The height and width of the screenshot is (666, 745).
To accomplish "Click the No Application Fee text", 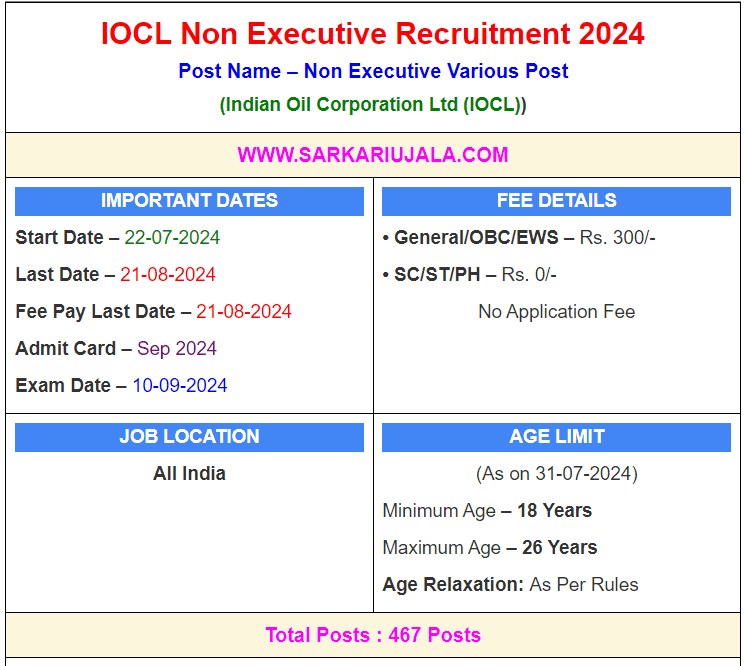I will tap(556, 312).
